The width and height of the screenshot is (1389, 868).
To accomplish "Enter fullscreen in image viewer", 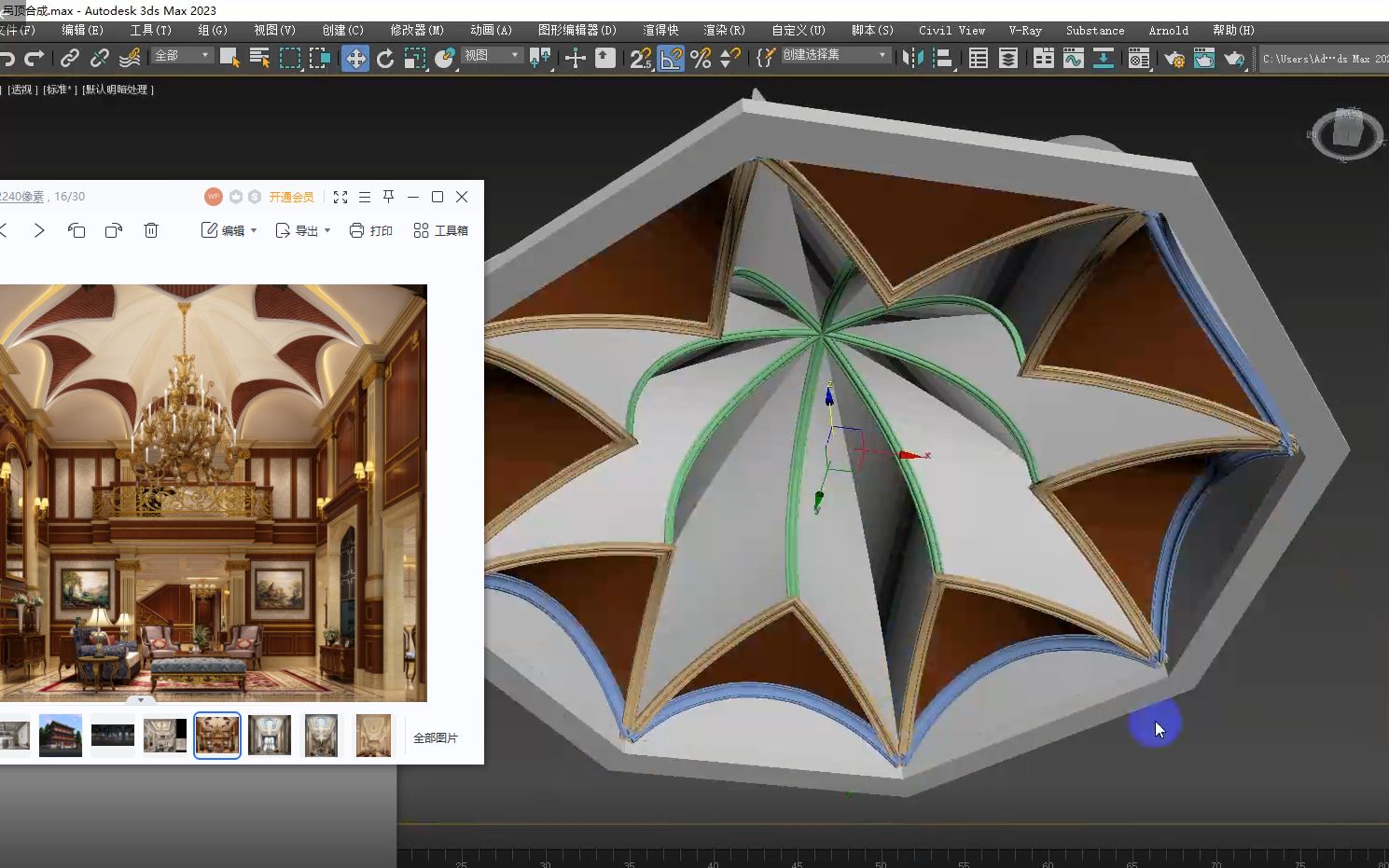I will click(340, 197).
